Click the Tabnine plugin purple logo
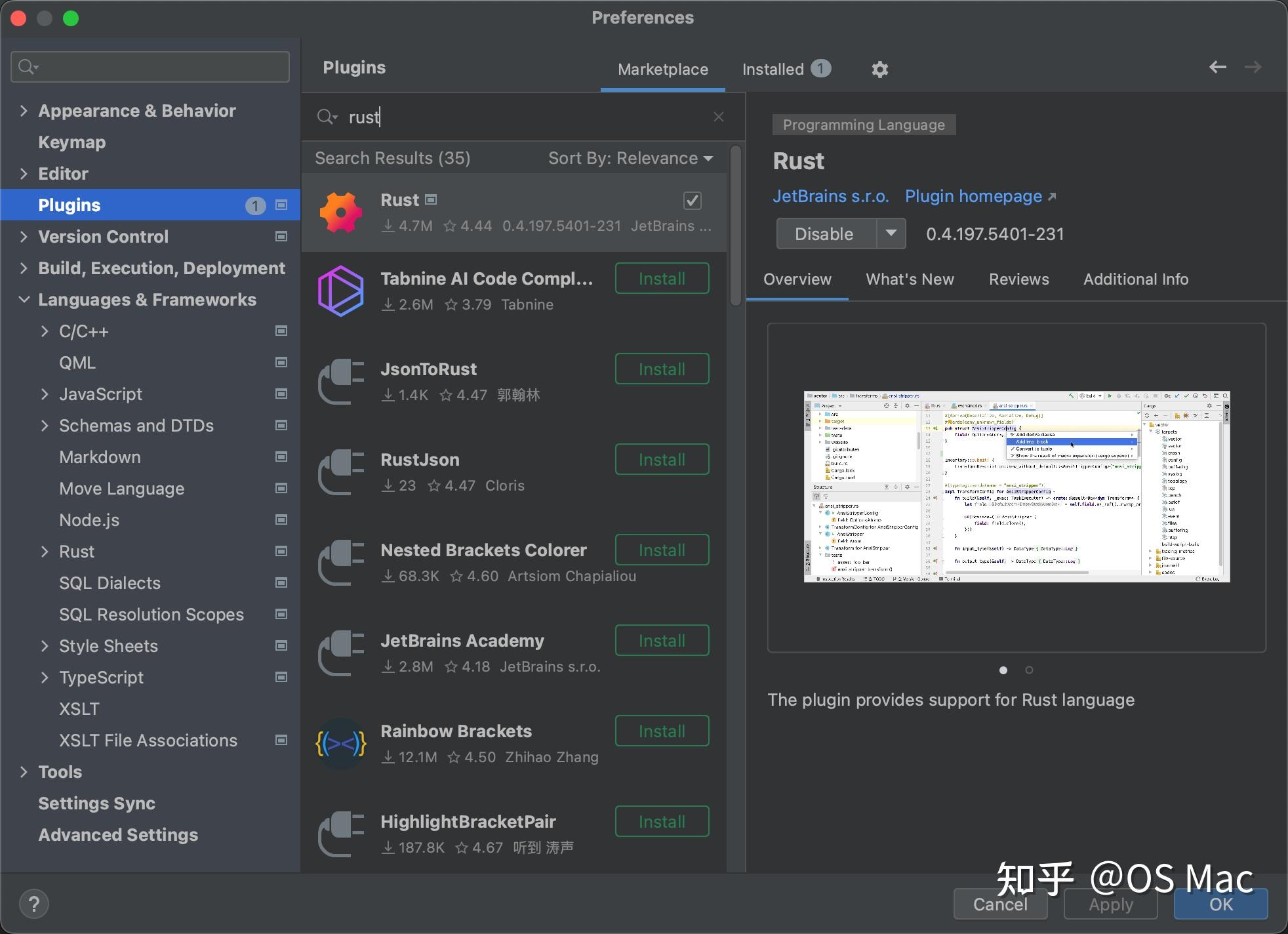Image resolution: width=1288 pixels, height=934 pixels. click(x=340, y=291)
